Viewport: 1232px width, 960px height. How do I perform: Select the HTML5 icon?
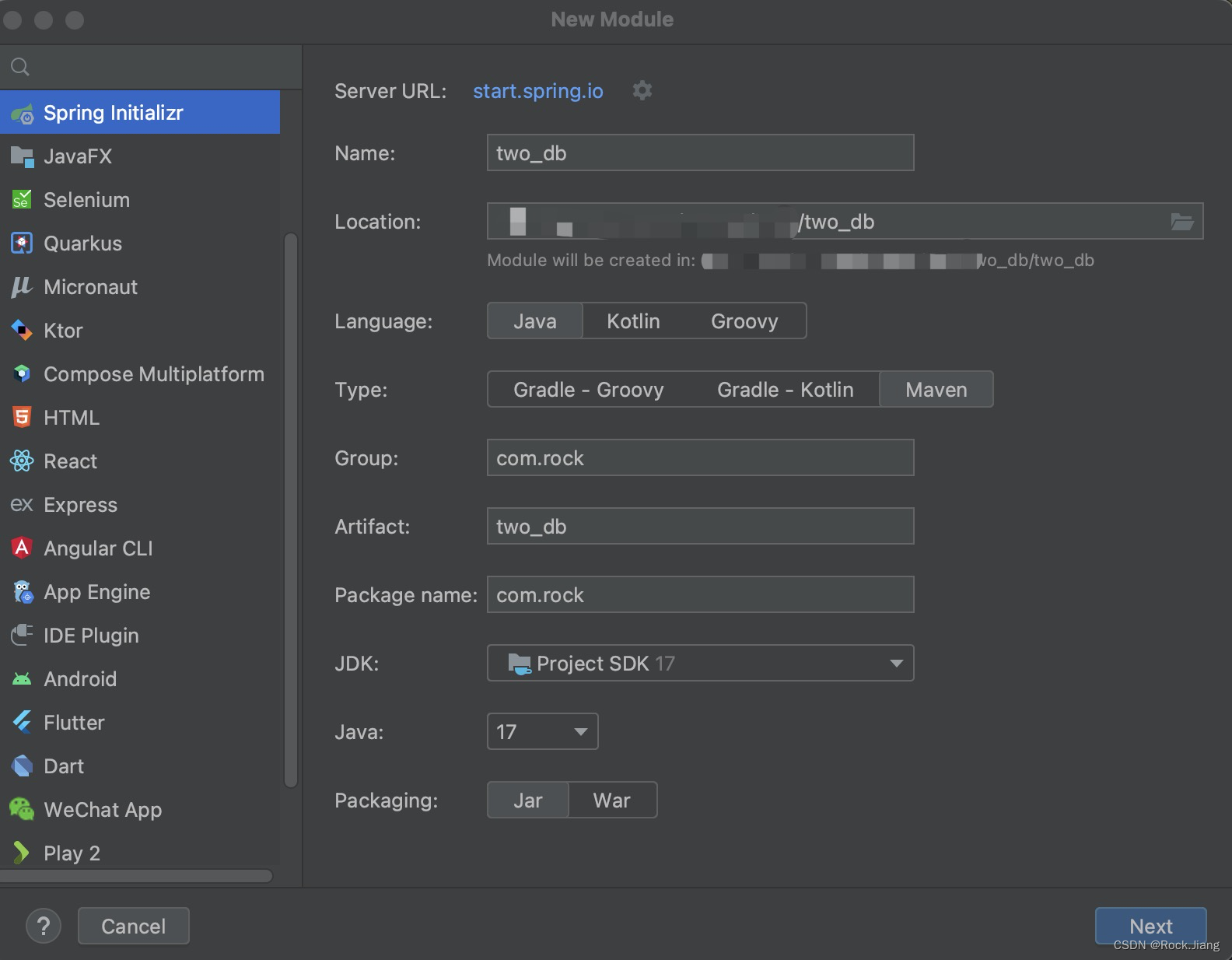22,418
